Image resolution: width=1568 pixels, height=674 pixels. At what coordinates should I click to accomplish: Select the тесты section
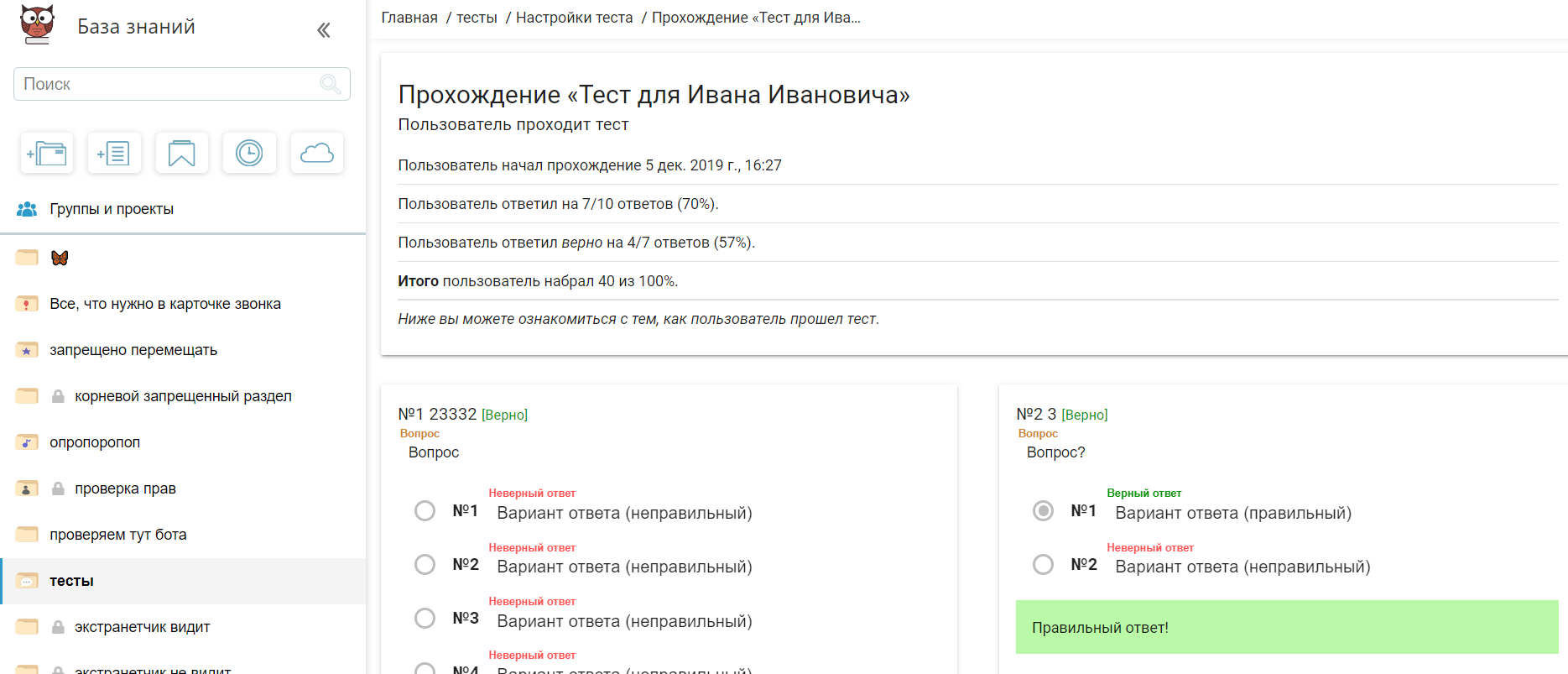(x=71, y=581)
